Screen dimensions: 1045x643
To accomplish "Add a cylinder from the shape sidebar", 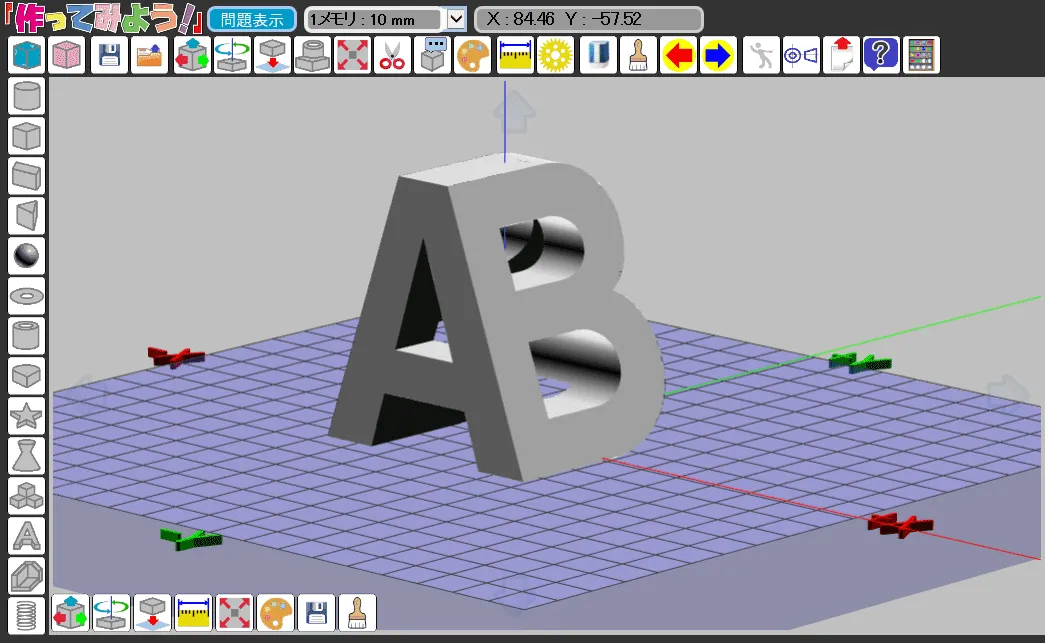I will click(26, 96).
